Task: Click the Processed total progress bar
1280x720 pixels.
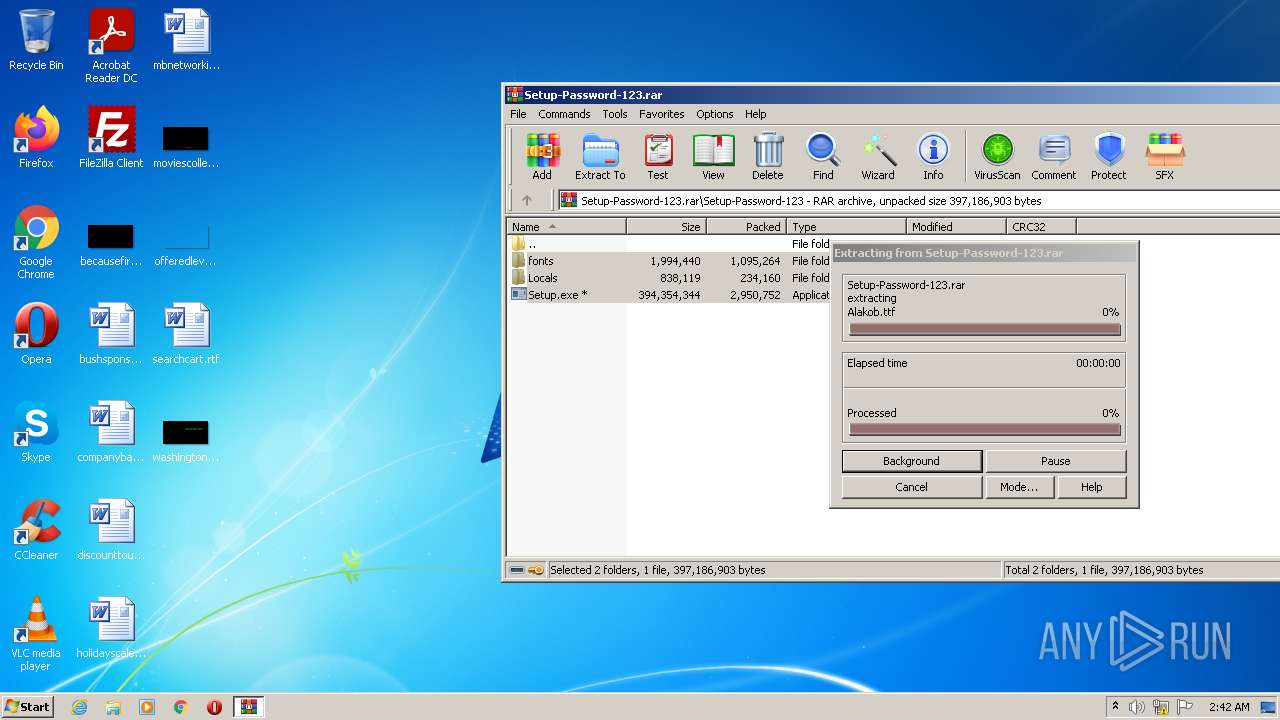Action: (984, 430)
